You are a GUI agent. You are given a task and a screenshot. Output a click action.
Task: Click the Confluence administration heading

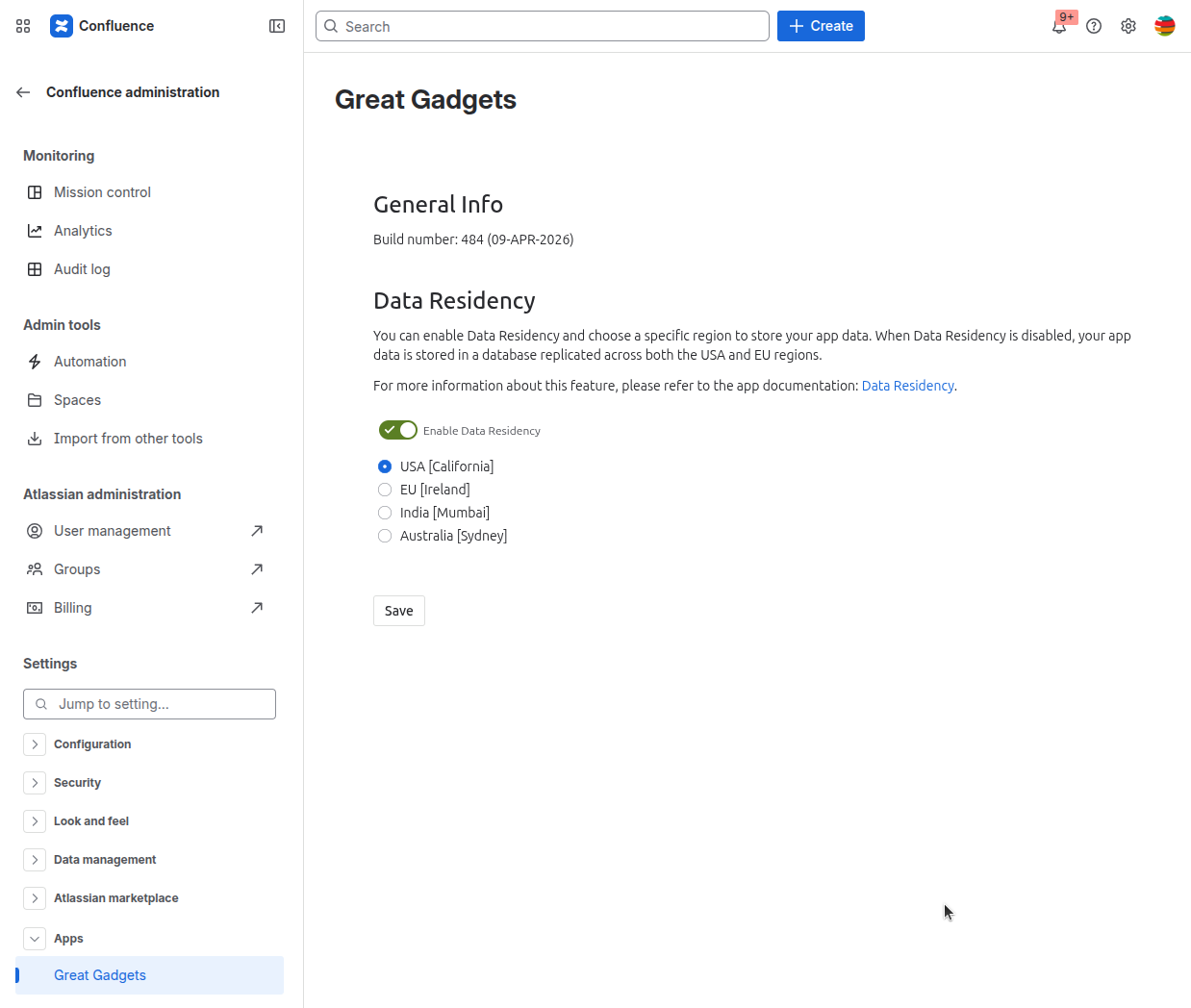pos(133,92)
